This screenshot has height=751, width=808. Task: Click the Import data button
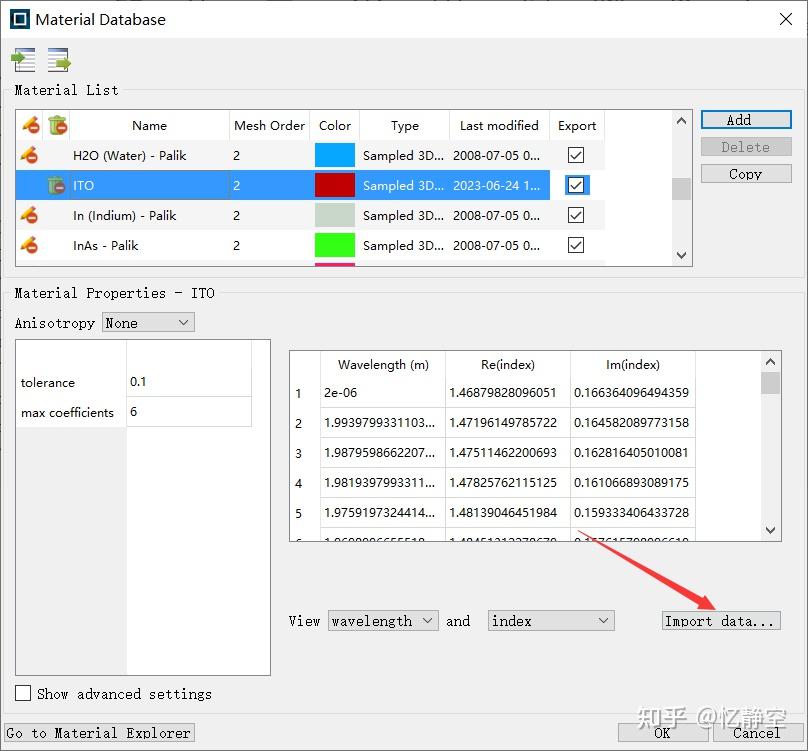pyautogui.click(x=721, y=620)
